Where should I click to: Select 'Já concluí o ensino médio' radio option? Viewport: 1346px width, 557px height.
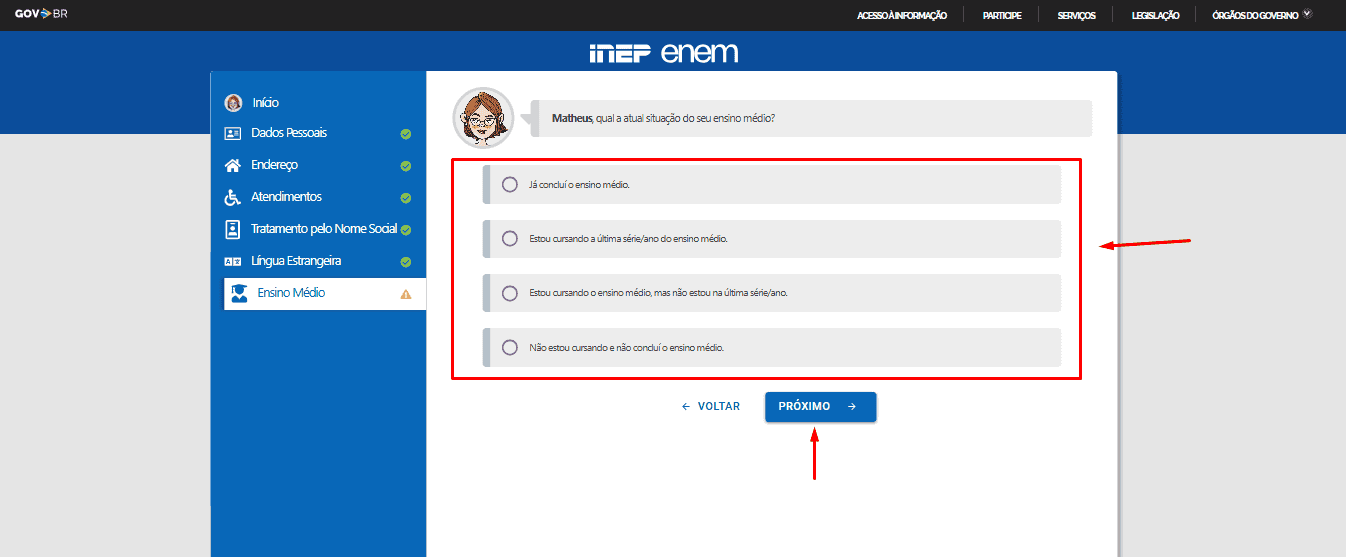510,184
